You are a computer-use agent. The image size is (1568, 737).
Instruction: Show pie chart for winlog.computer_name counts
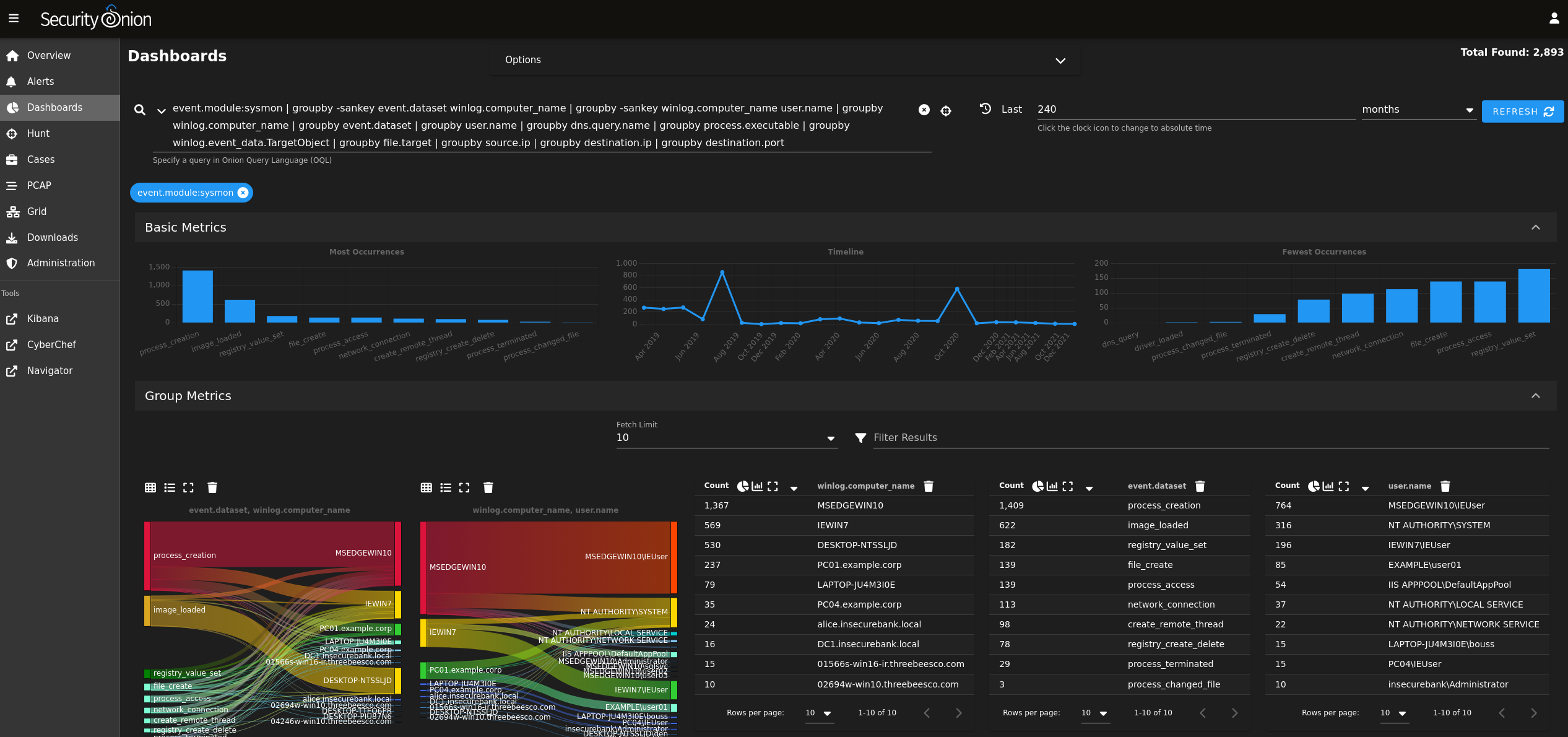743,486
